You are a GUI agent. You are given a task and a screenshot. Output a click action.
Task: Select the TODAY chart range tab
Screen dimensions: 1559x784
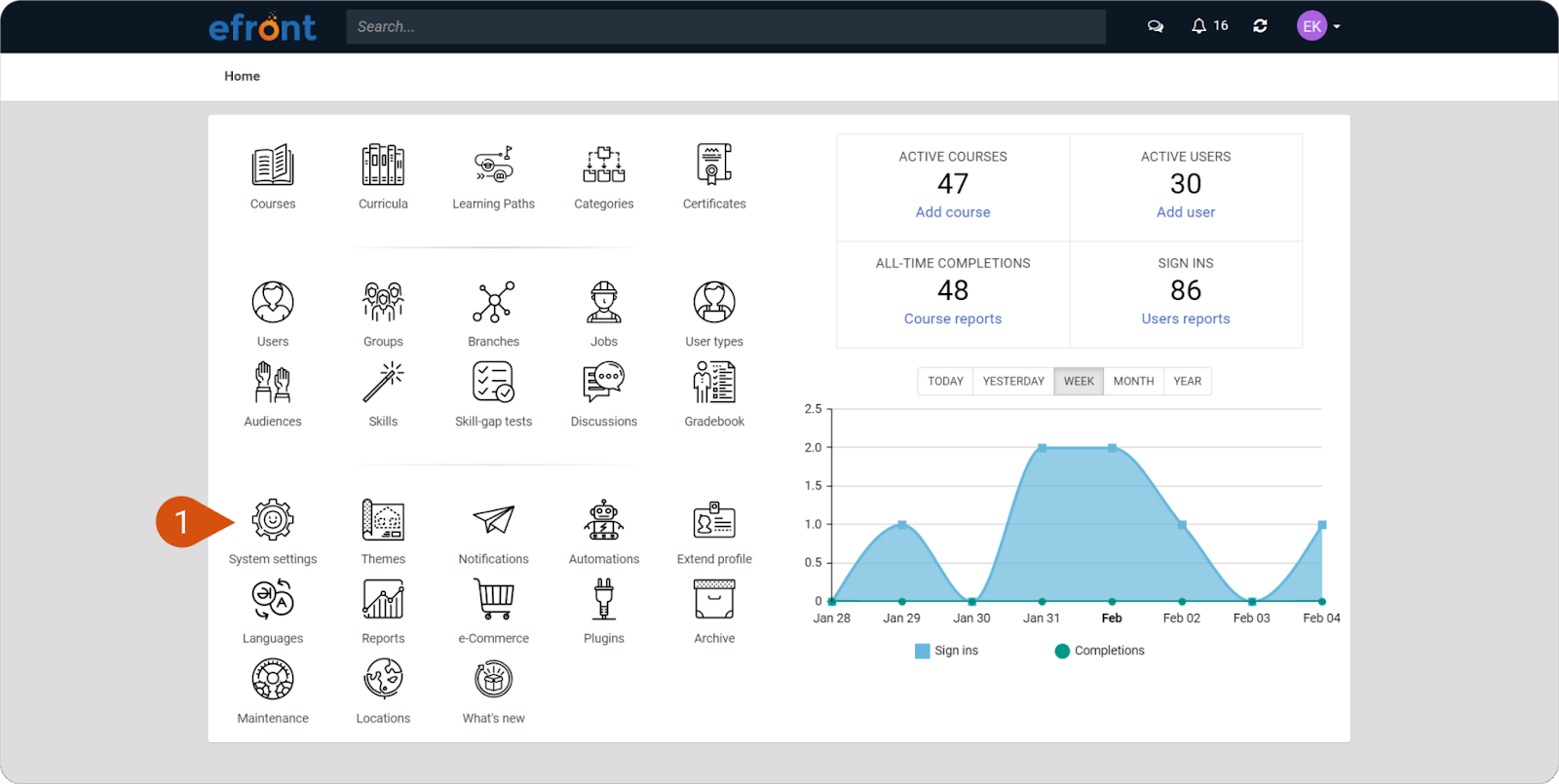coord(945,381)
